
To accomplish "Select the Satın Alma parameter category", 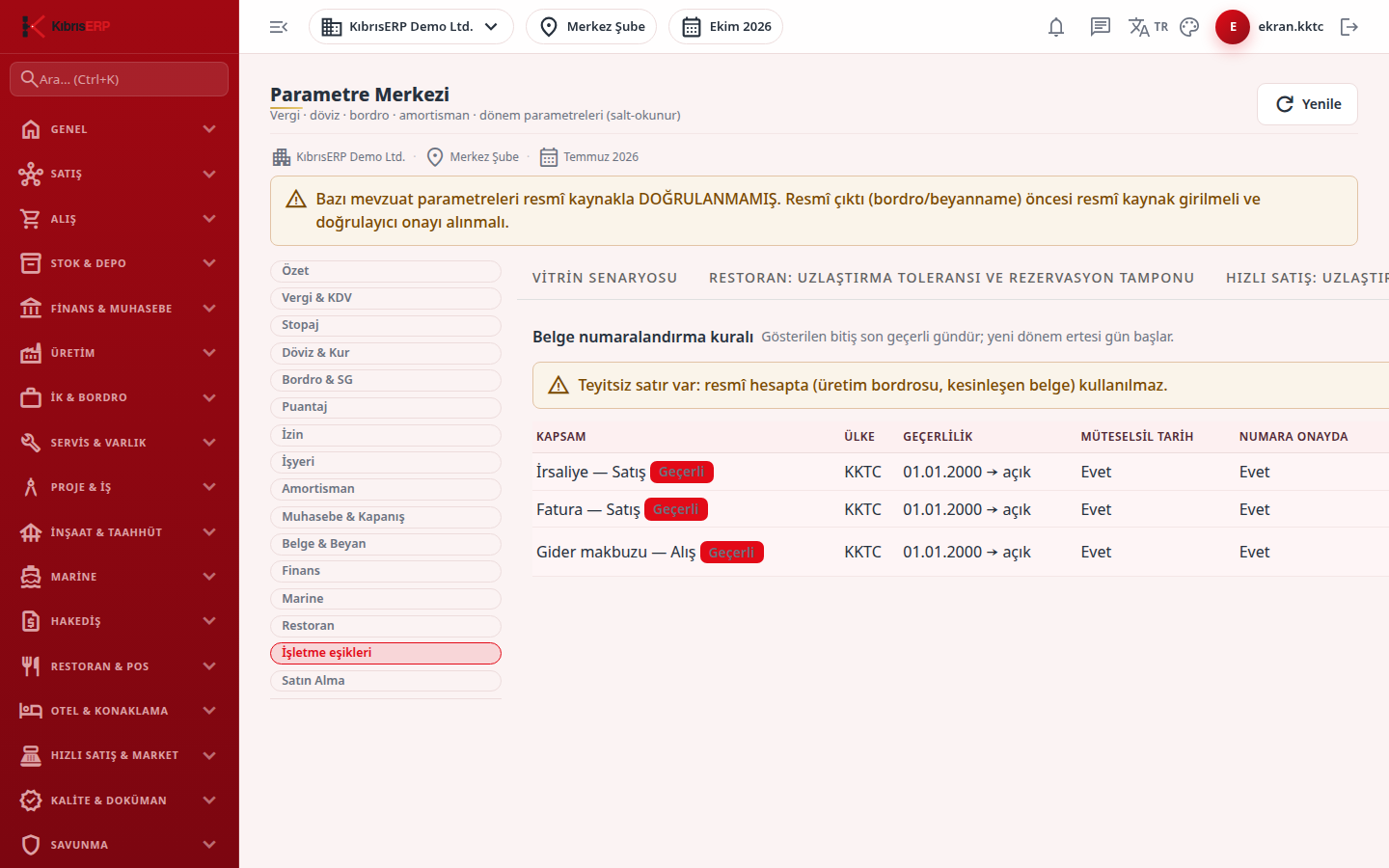I will coord(386,681).
